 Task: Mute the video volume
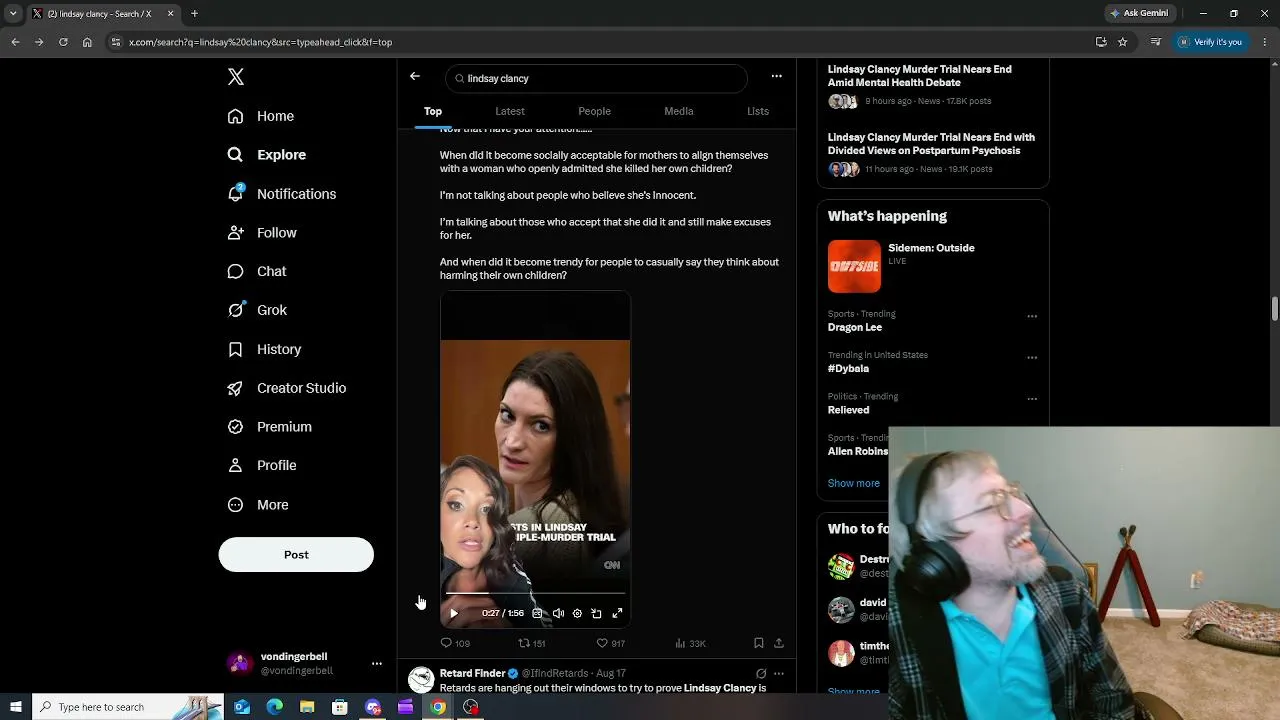(558, 613)
